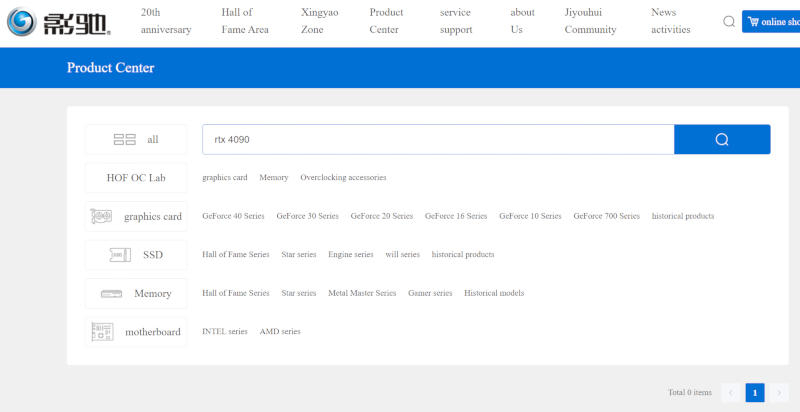Select page 1 in pagination
800x412 pixels.
755,393
